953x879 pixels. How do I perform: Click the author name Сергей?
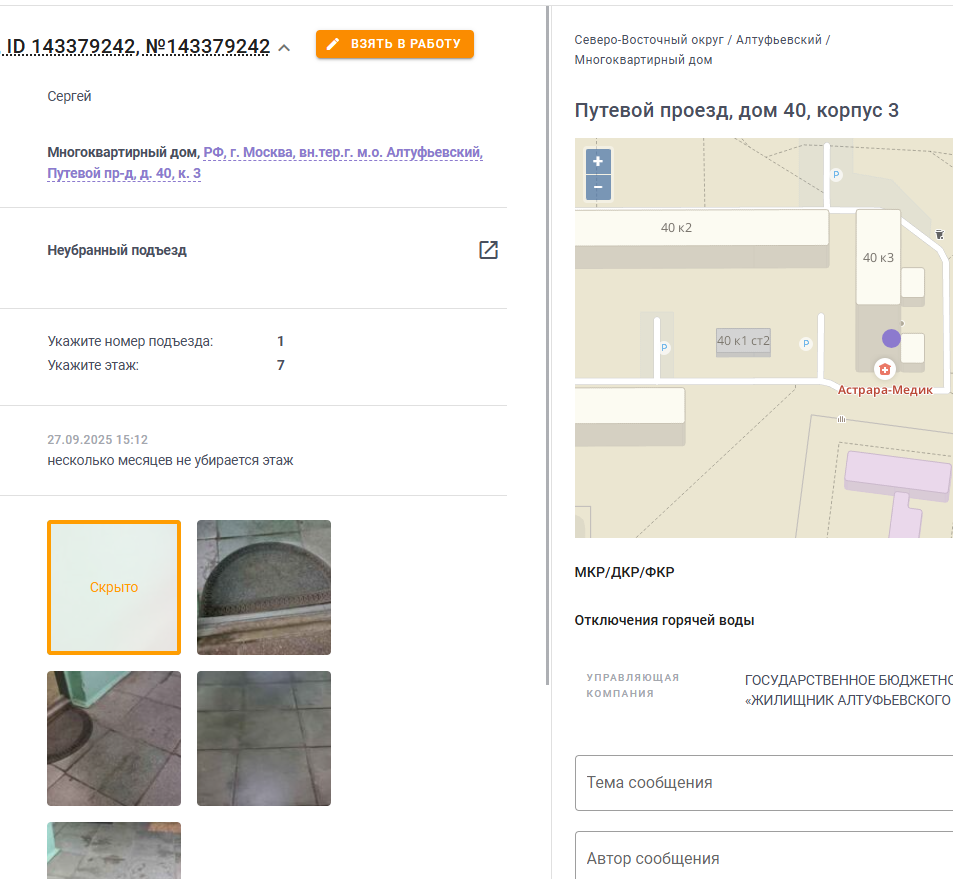[x=69, y=96]
